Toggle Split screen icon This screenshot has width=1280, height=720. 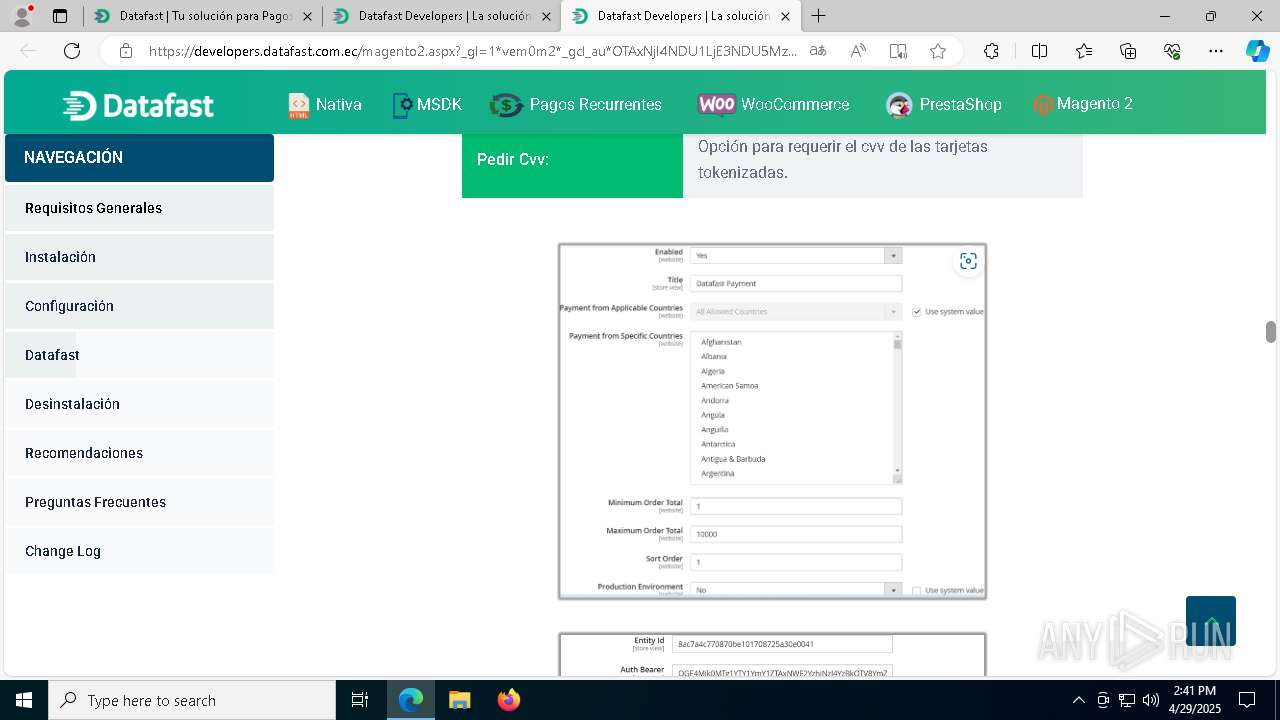[x=1039, y=51]
